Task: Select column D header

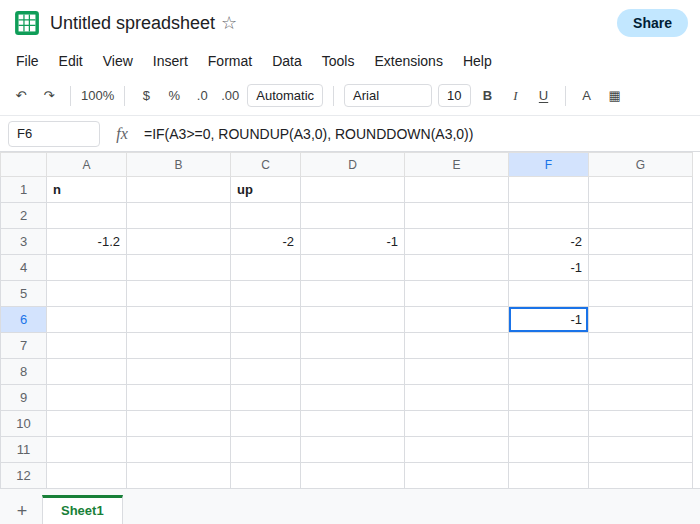Action: point(352,165)
